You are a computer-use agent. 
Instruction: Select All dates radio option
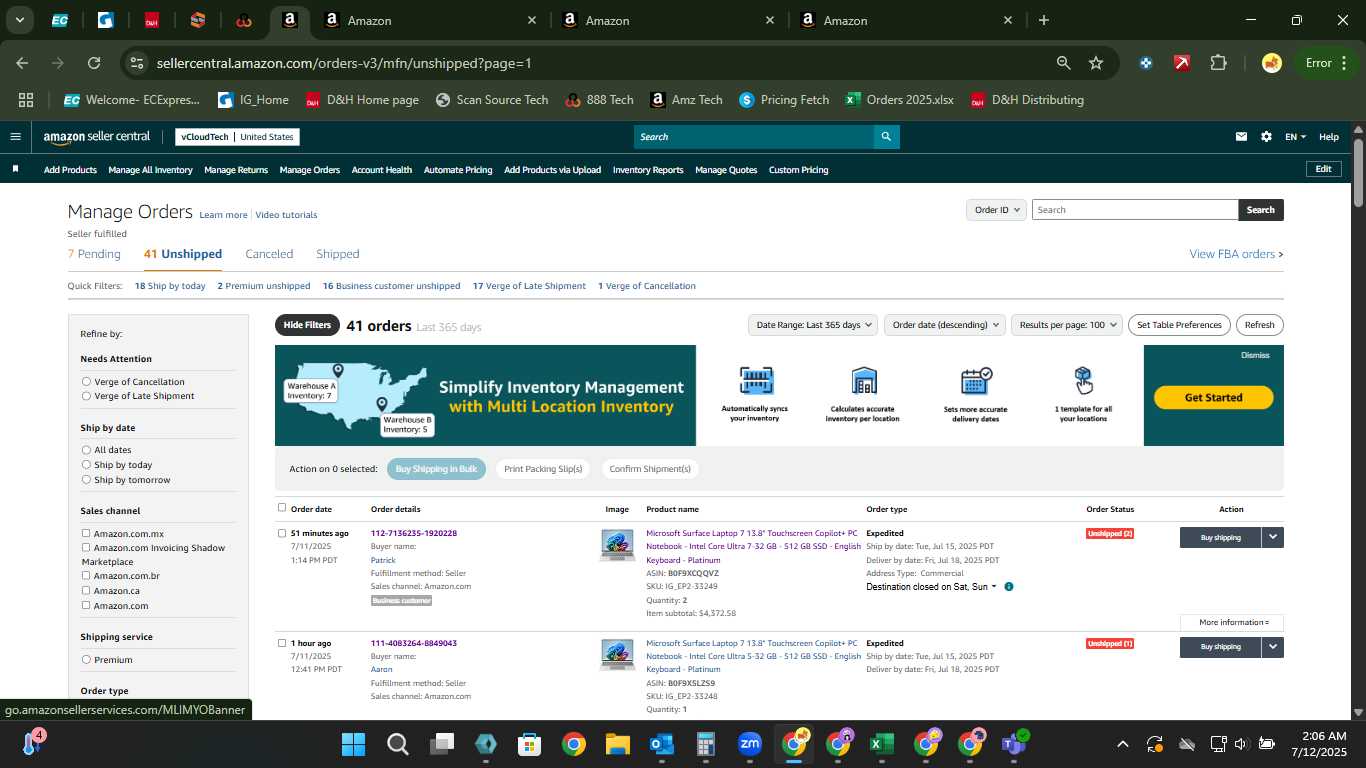pyautogui.click(x=87, y=450)
